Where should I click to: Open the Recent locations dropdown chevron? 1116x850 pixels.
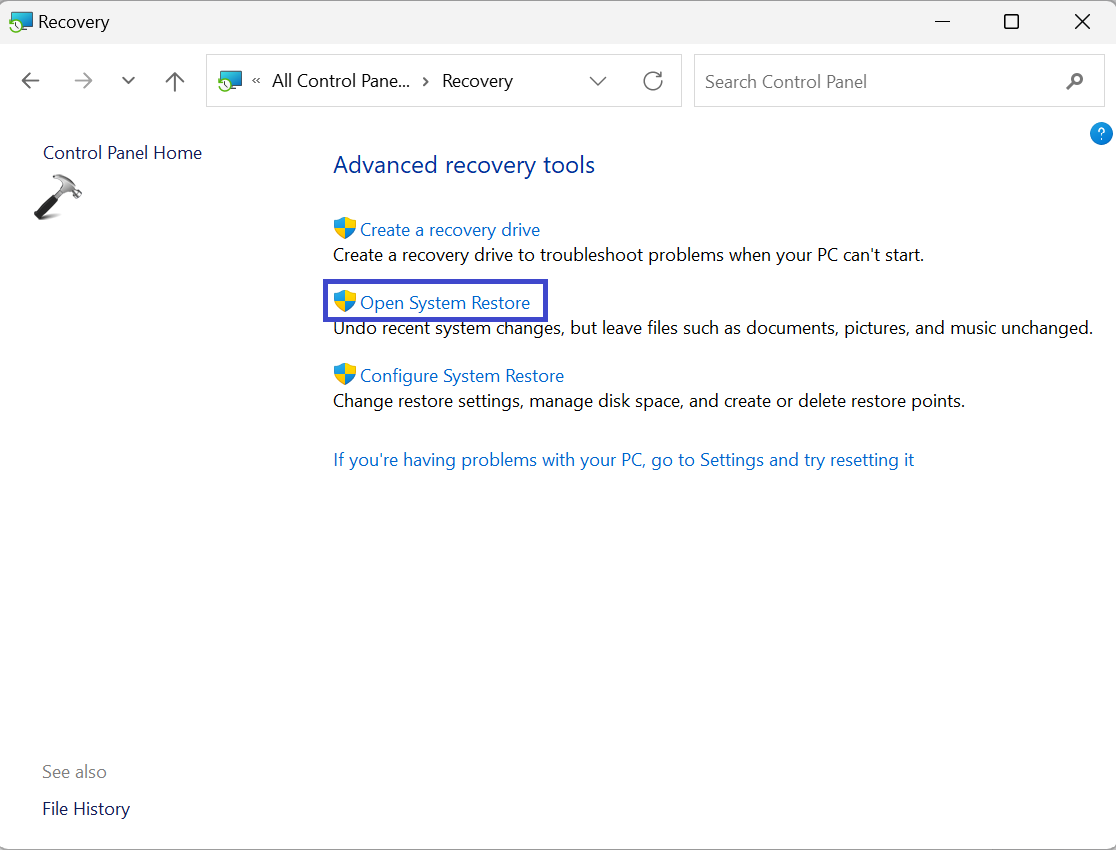point(128,81)
